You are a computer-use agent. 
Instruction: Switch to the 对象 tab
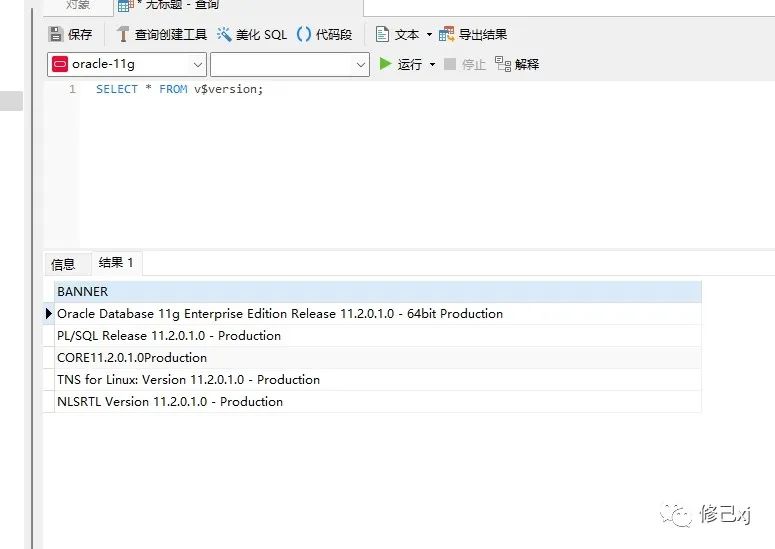[x=78, y=5]
